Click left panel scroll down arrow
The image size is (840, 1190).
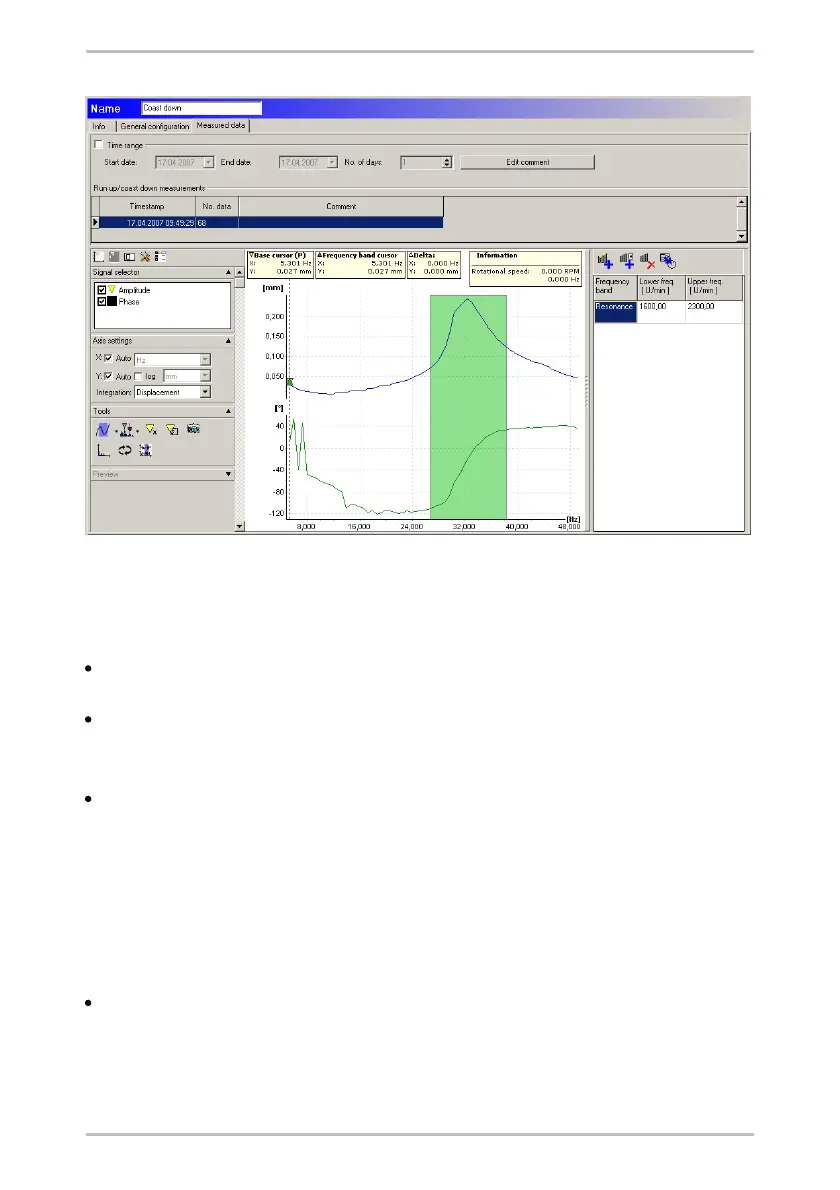[240, 526]
